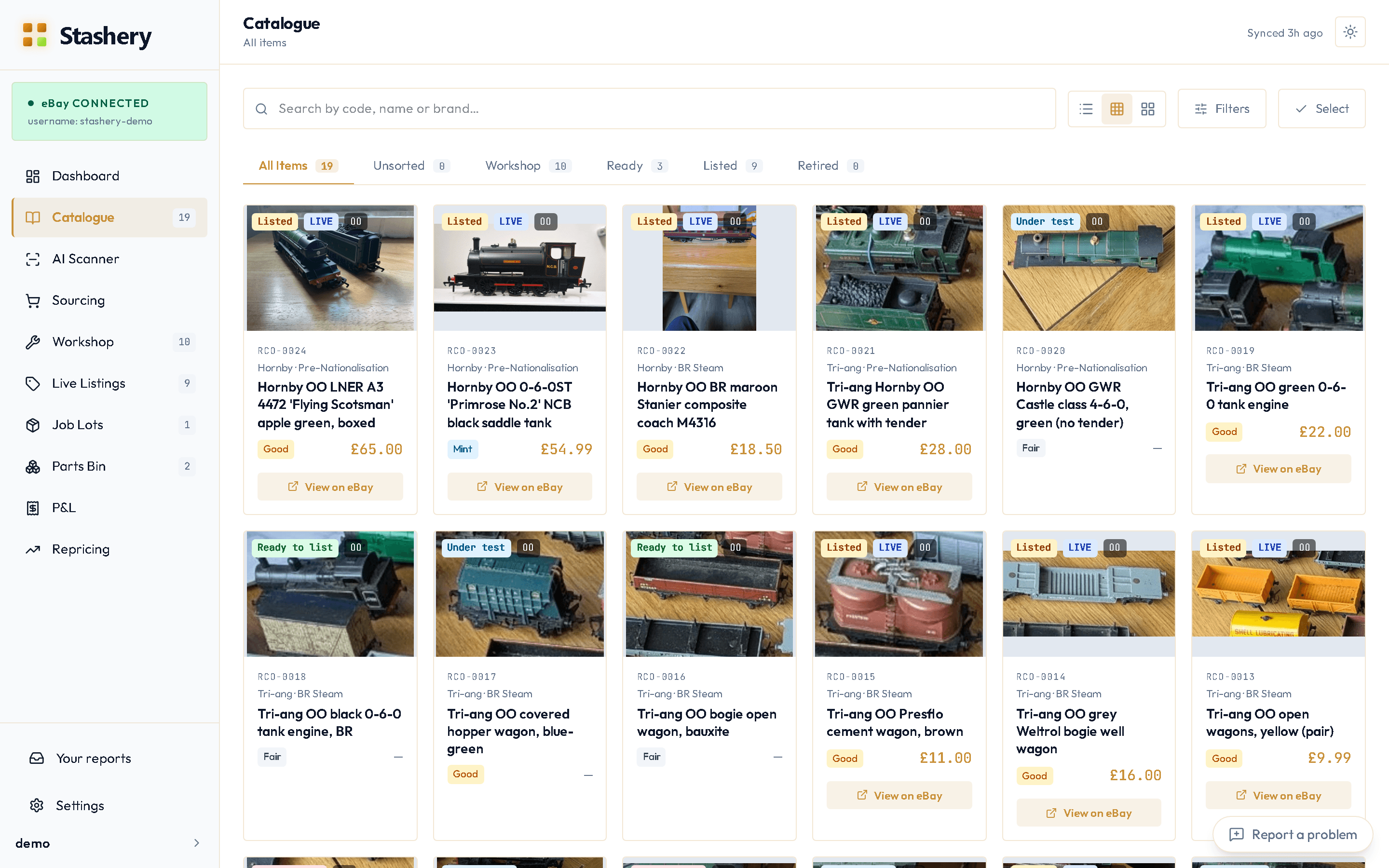Expand the demo account menu

pyautogui.click(x=109, y=843)
